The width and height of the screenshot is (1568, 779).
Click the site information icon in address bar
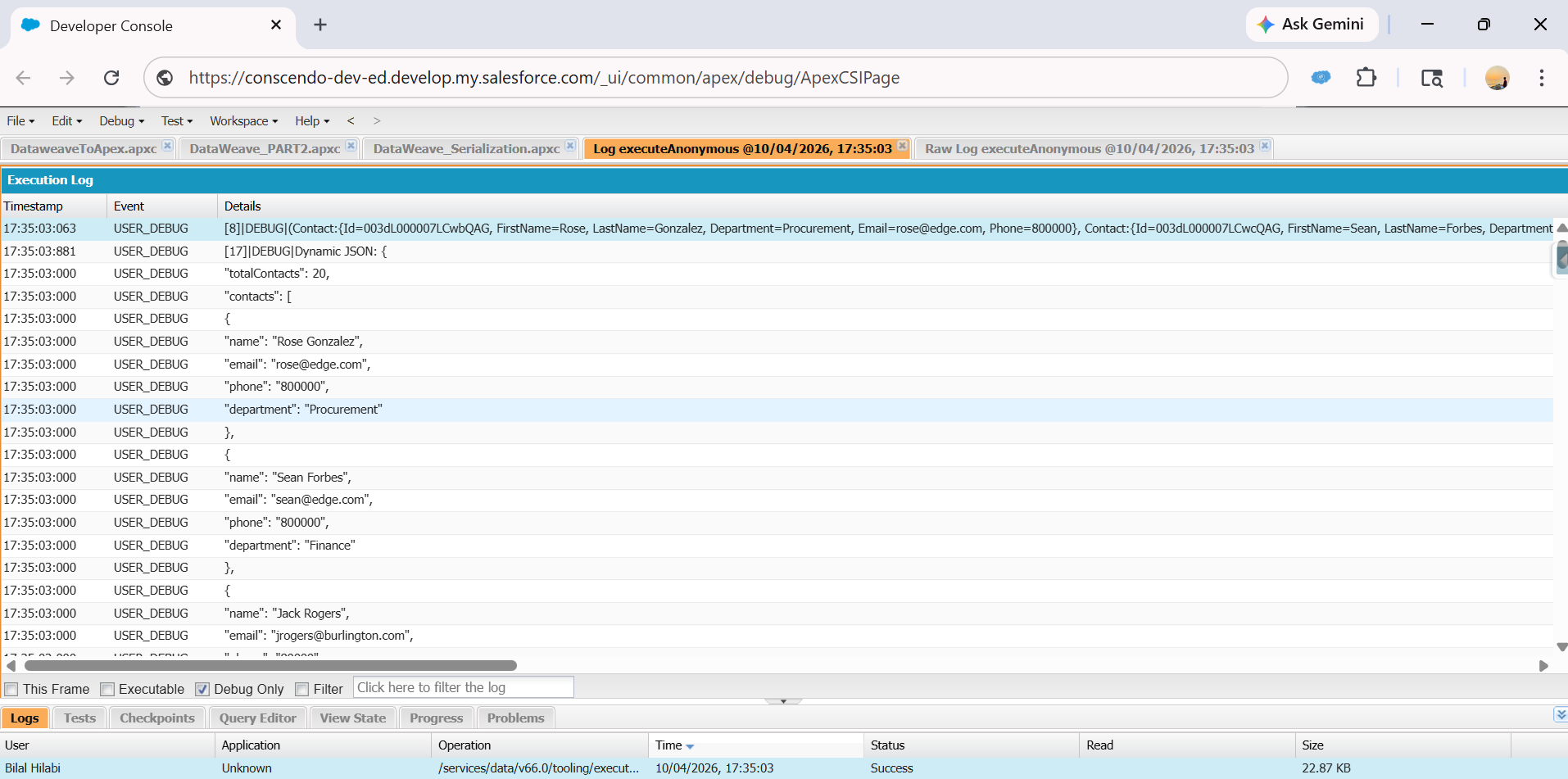coord(165,78)
